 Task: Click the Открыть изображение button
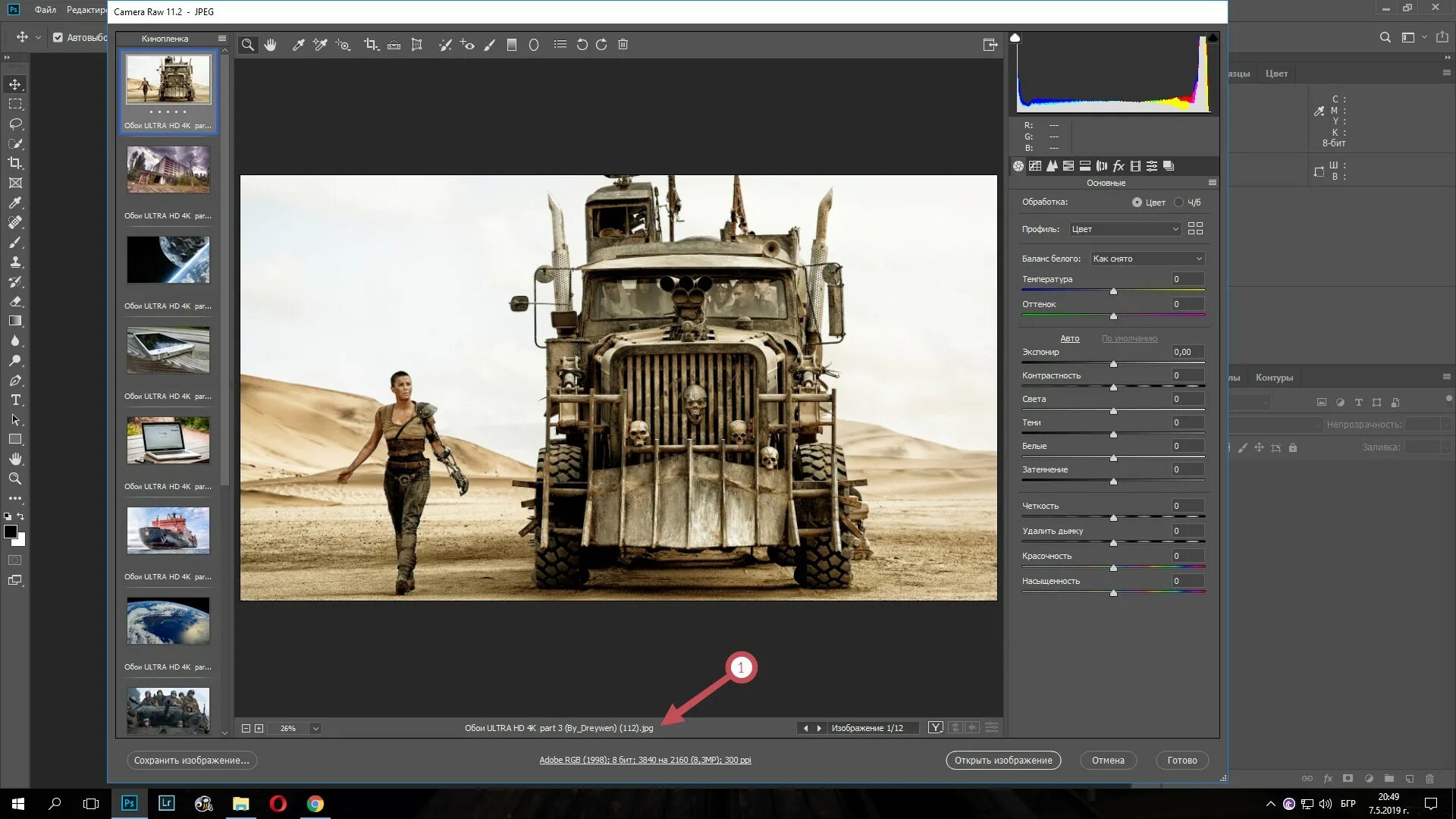tap(1003, 760)
